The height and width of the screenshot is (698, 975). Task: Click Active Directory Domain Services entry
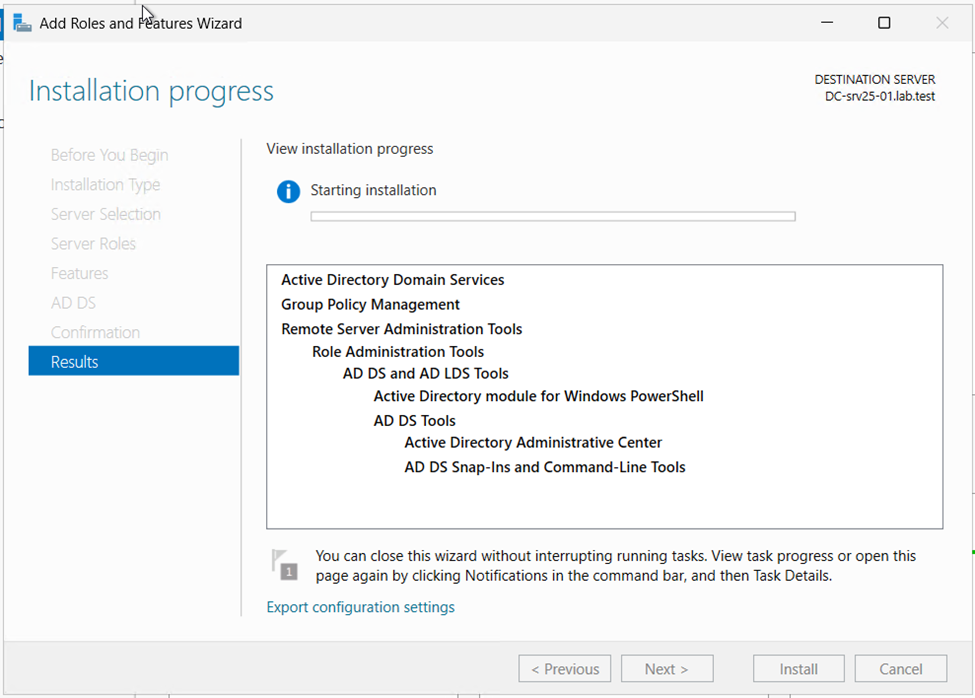[392, 280]
